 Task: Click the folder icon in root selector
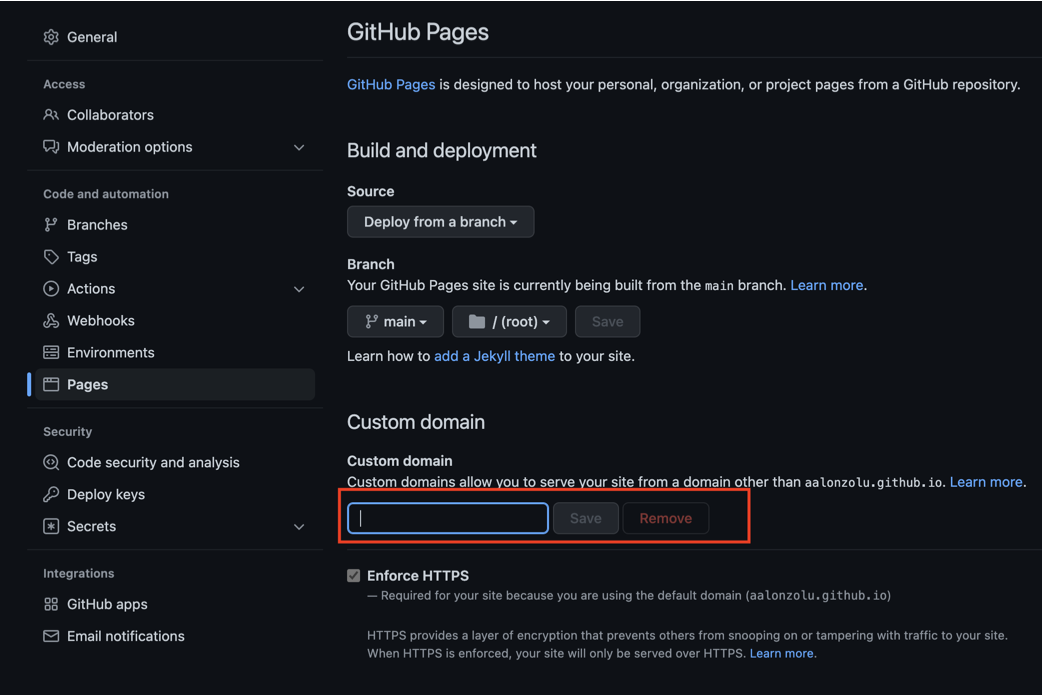coord(476,322)
